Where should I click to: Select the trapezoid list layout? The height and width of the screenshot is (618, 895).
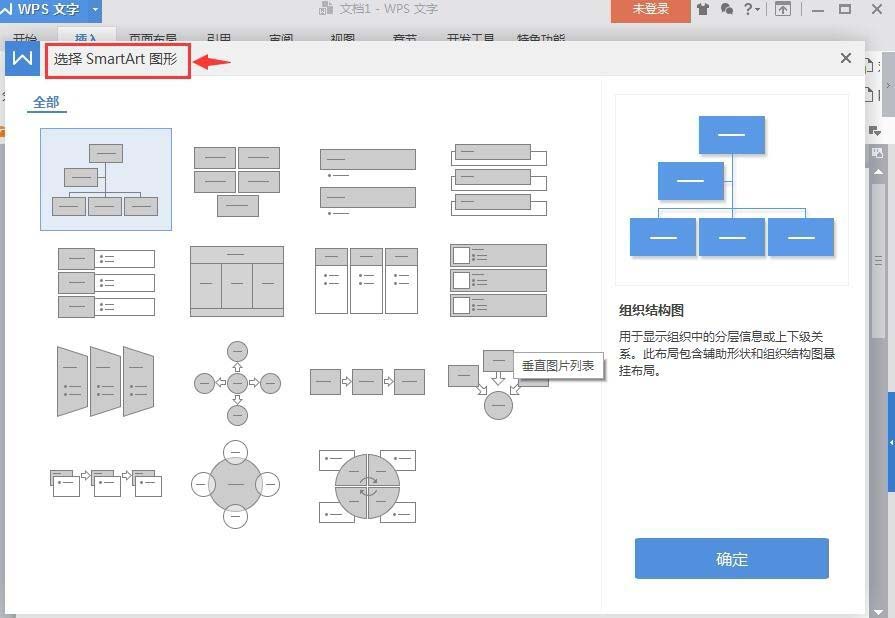click(x=106, y=381)
